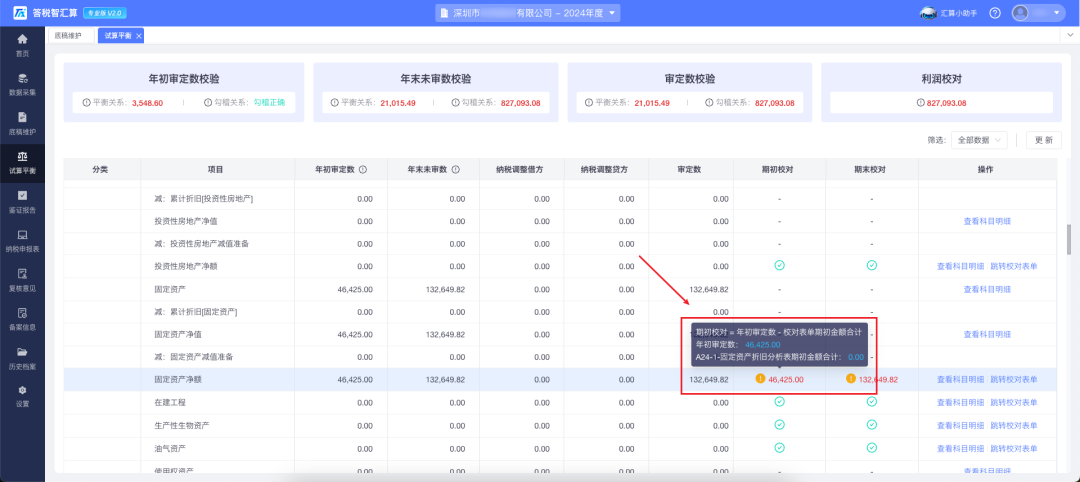Open the 汇算小助手 robot assistant
The width and height of the screenshot is (1080, 482).
(x=948, y=13)
